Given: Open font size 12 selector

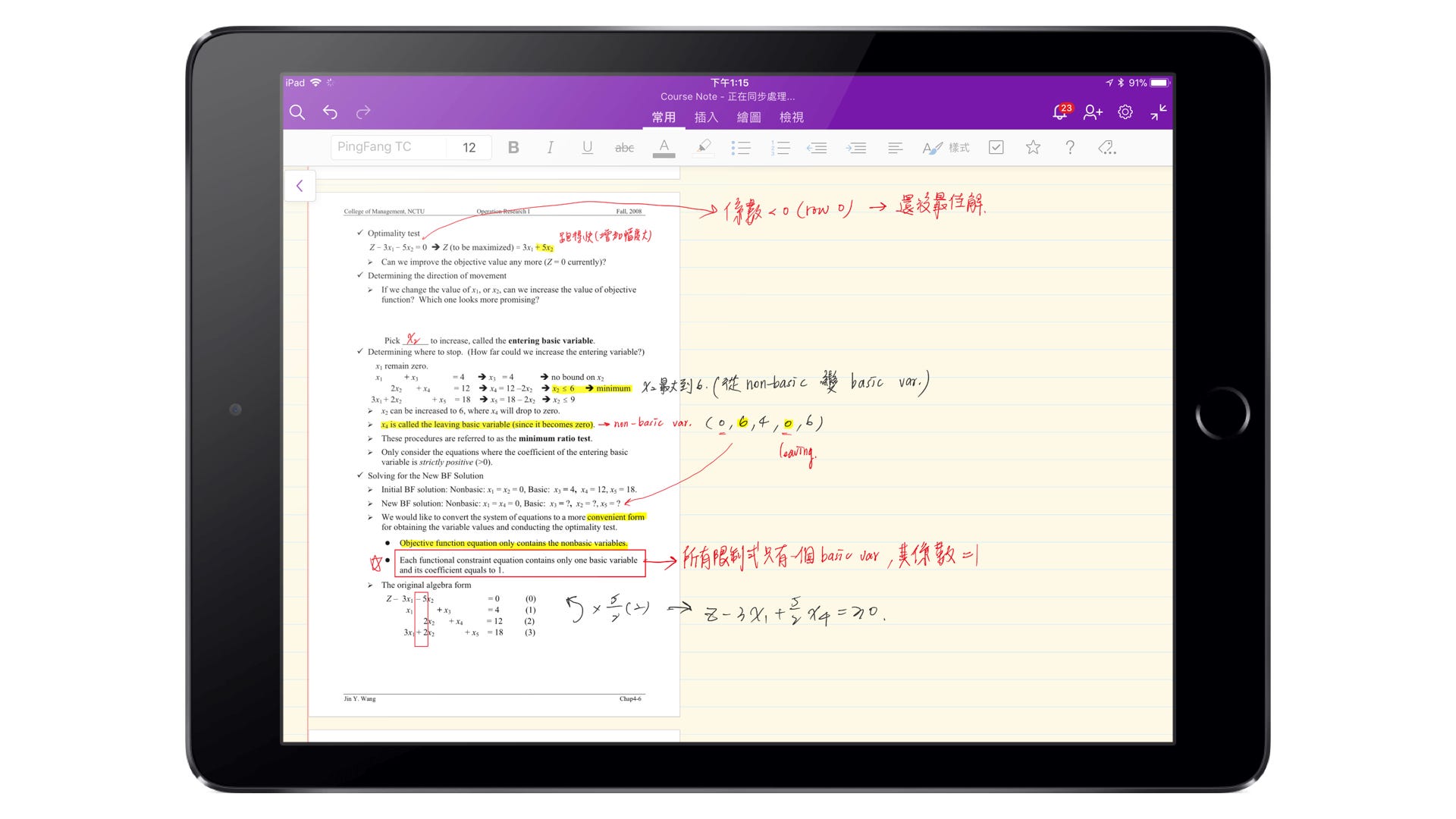Looking at the screenshot, I should click(x=469, y=148).
